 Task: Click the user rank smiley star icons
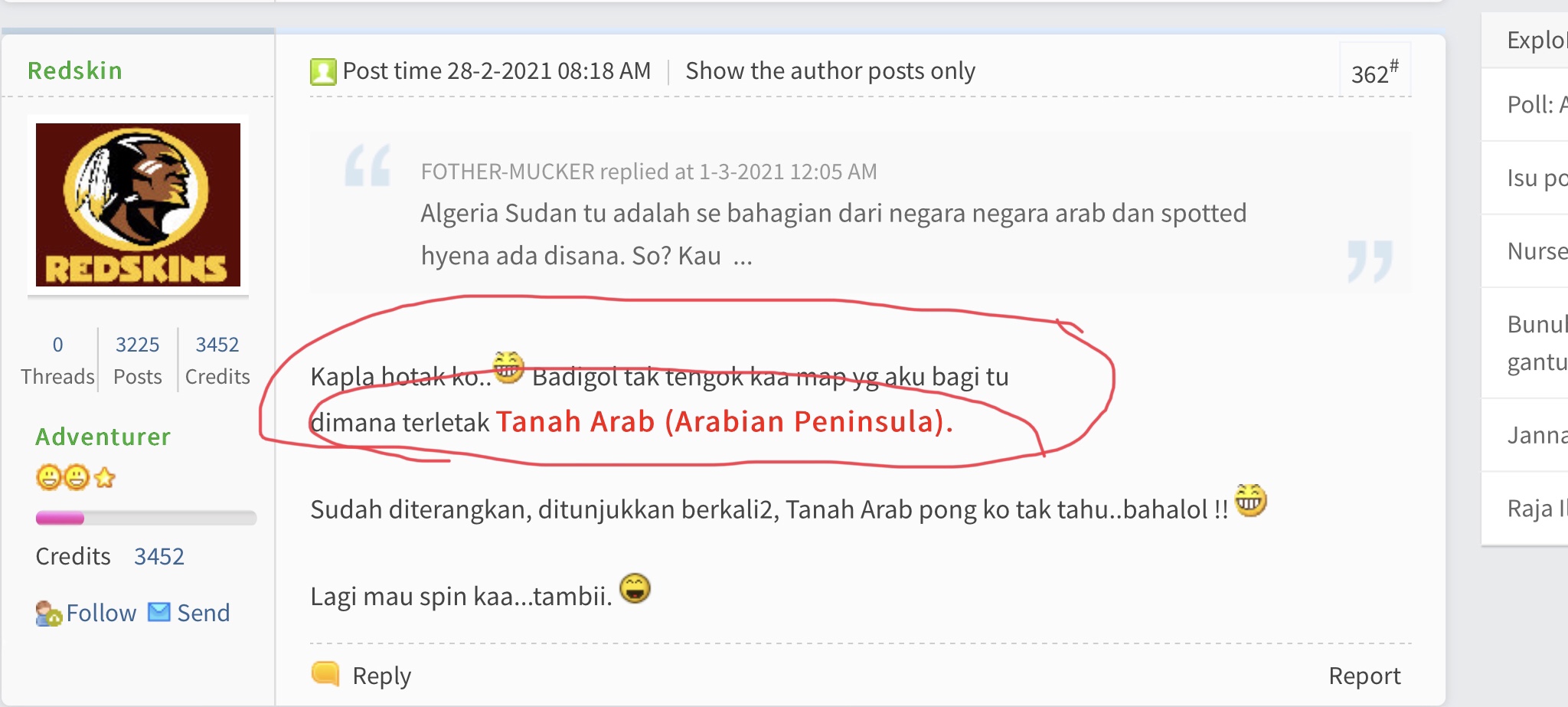point(75,478)
